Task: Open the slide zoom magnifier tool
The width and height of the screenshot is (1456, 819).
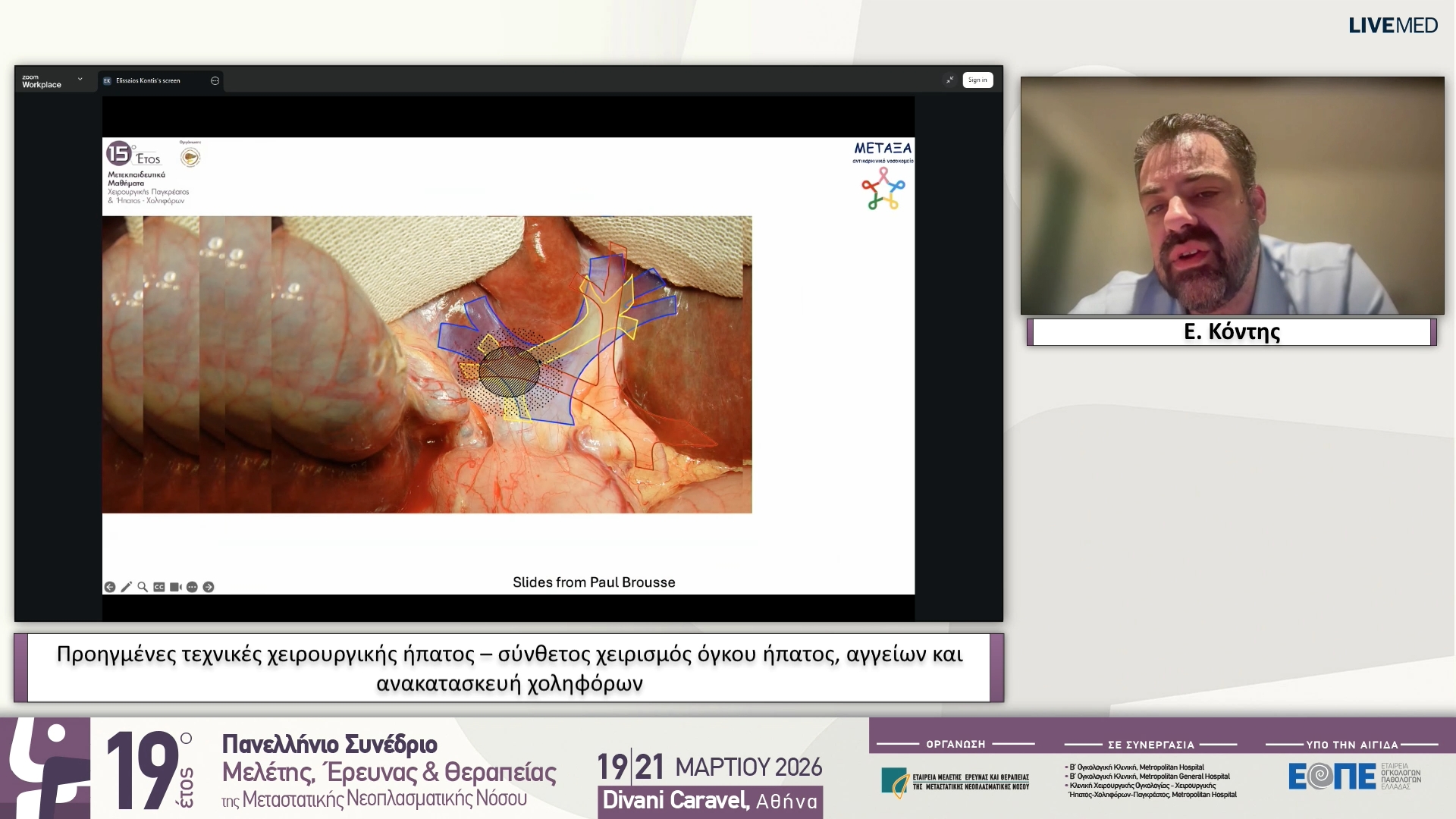Action: (x=143, y=587)
